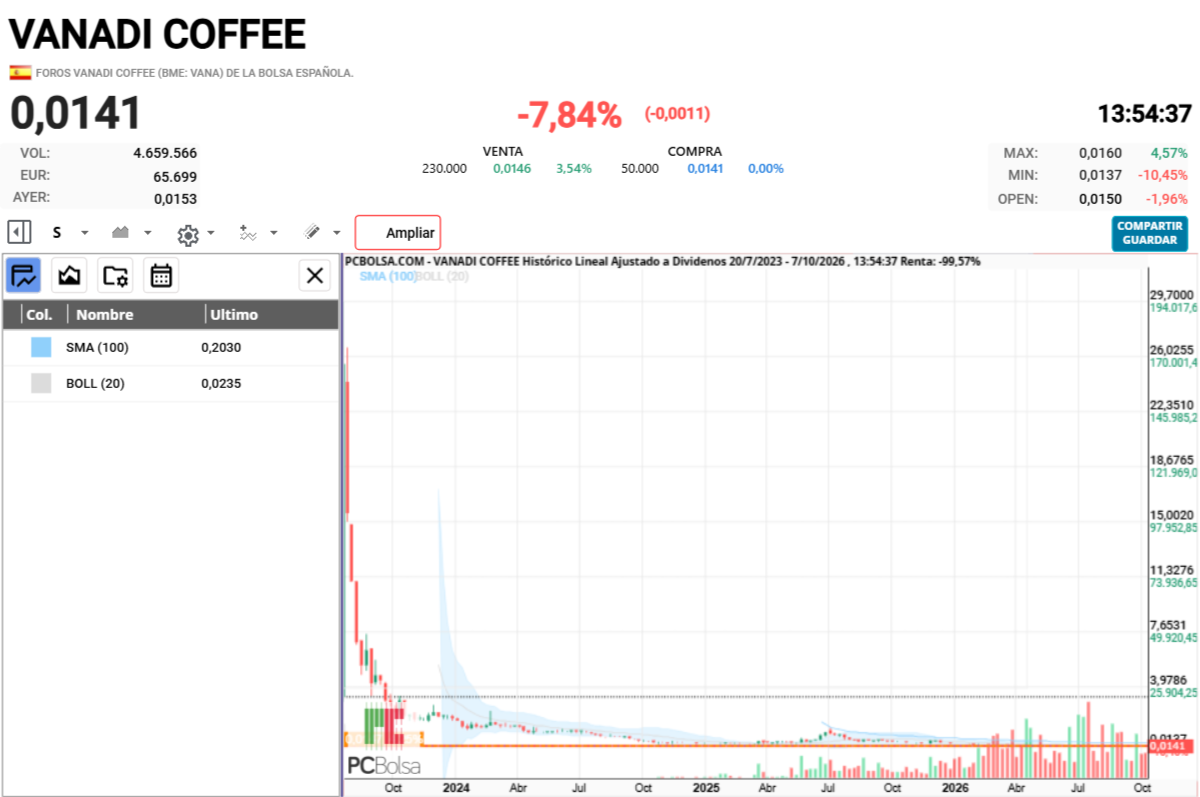Collapse the left side panel icon
The width and height of the screenshot is (1200, 797).
pyautogui.click(x=19, y=233)
